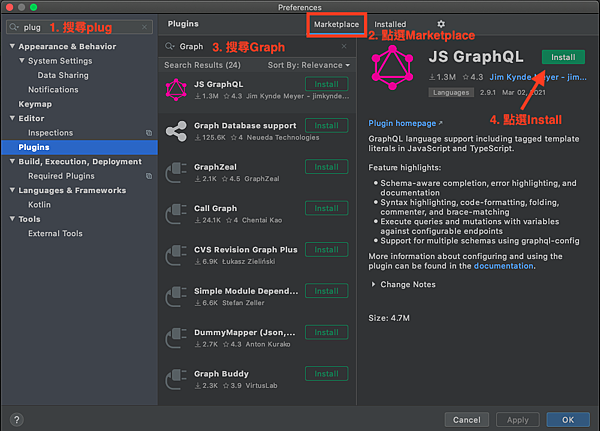Open Sort By: Relevance dropdown
The width and height of the screenshot is (600, 431).
pyautogui.click(x=309, y=65)
